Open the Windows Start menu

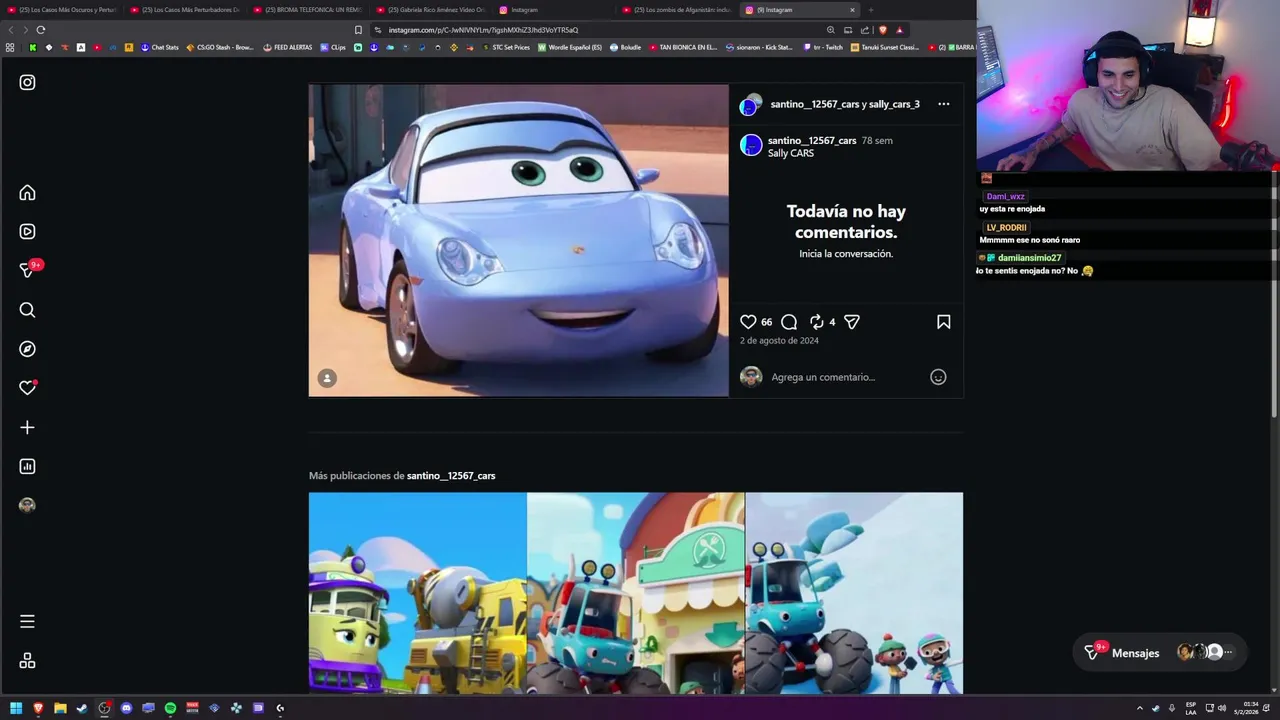[x=16, y=708]
